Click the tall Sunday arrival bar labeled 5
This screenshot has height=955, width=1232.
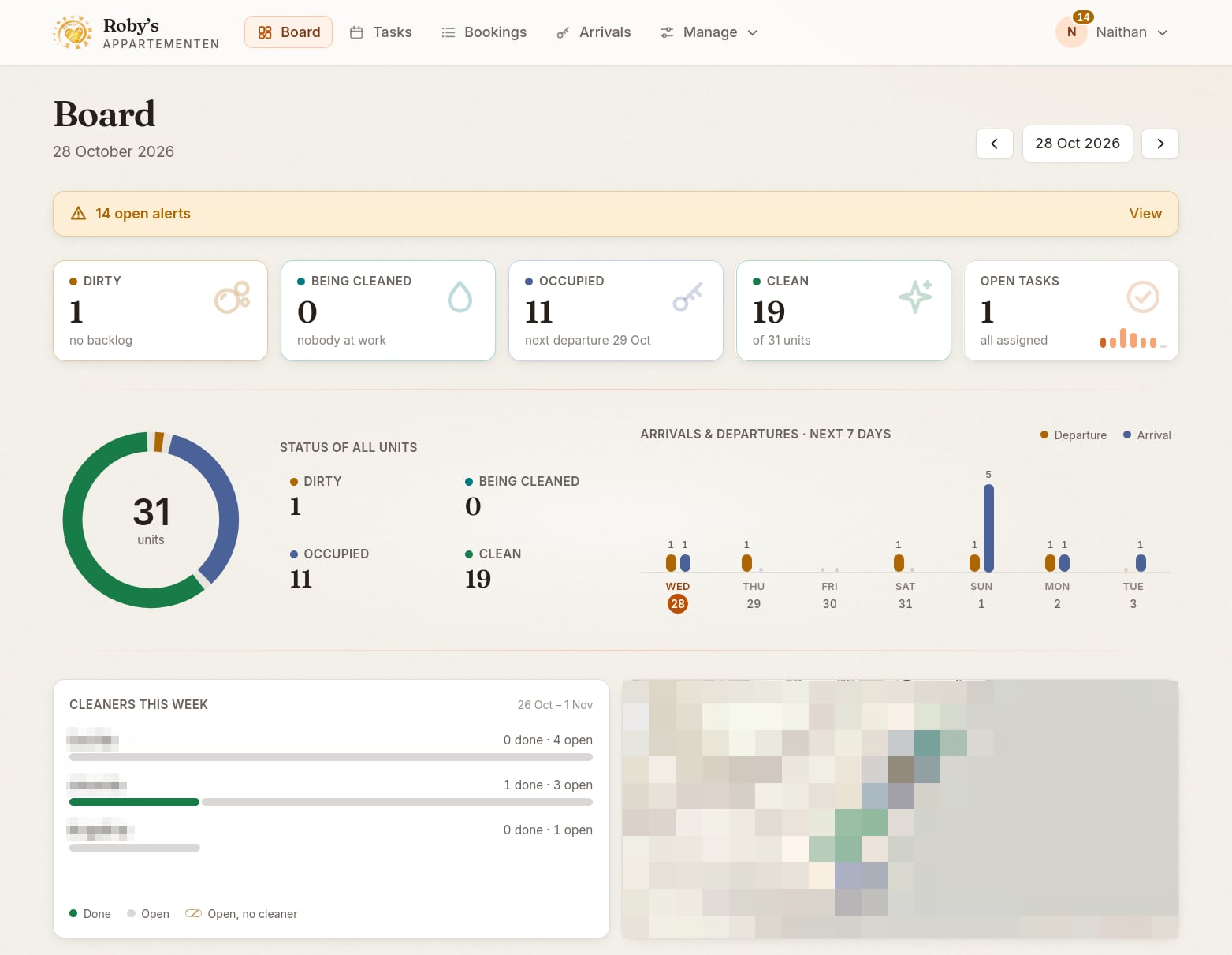pos(988,528)
